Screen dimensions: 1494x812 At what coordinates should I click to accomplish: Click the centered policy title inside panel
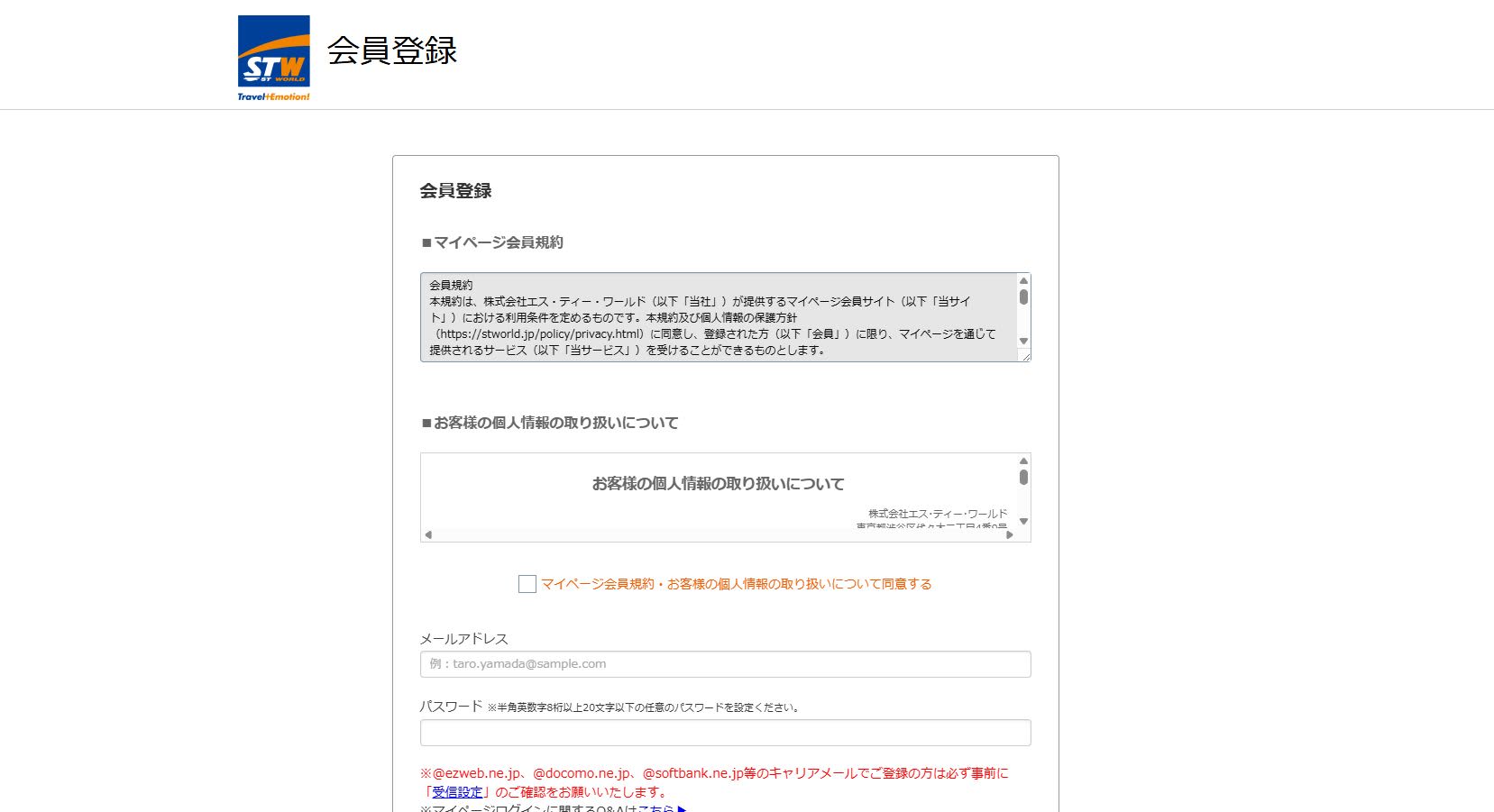pyautogui.click(x=718, y=484)
